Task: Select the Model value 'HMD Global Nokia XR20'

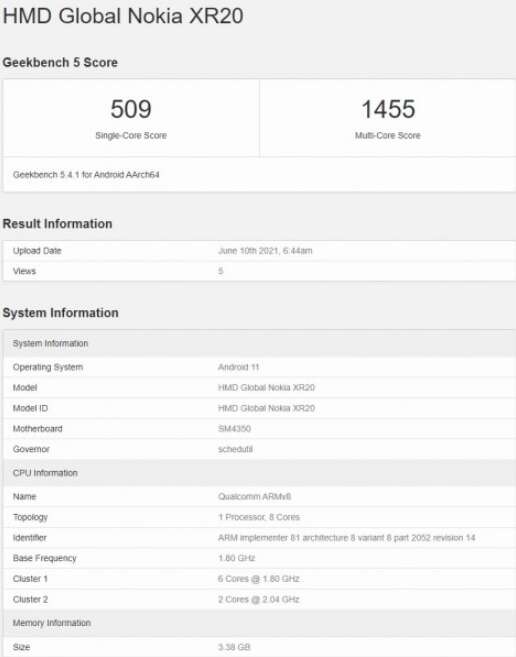Action: pos(266,388)
